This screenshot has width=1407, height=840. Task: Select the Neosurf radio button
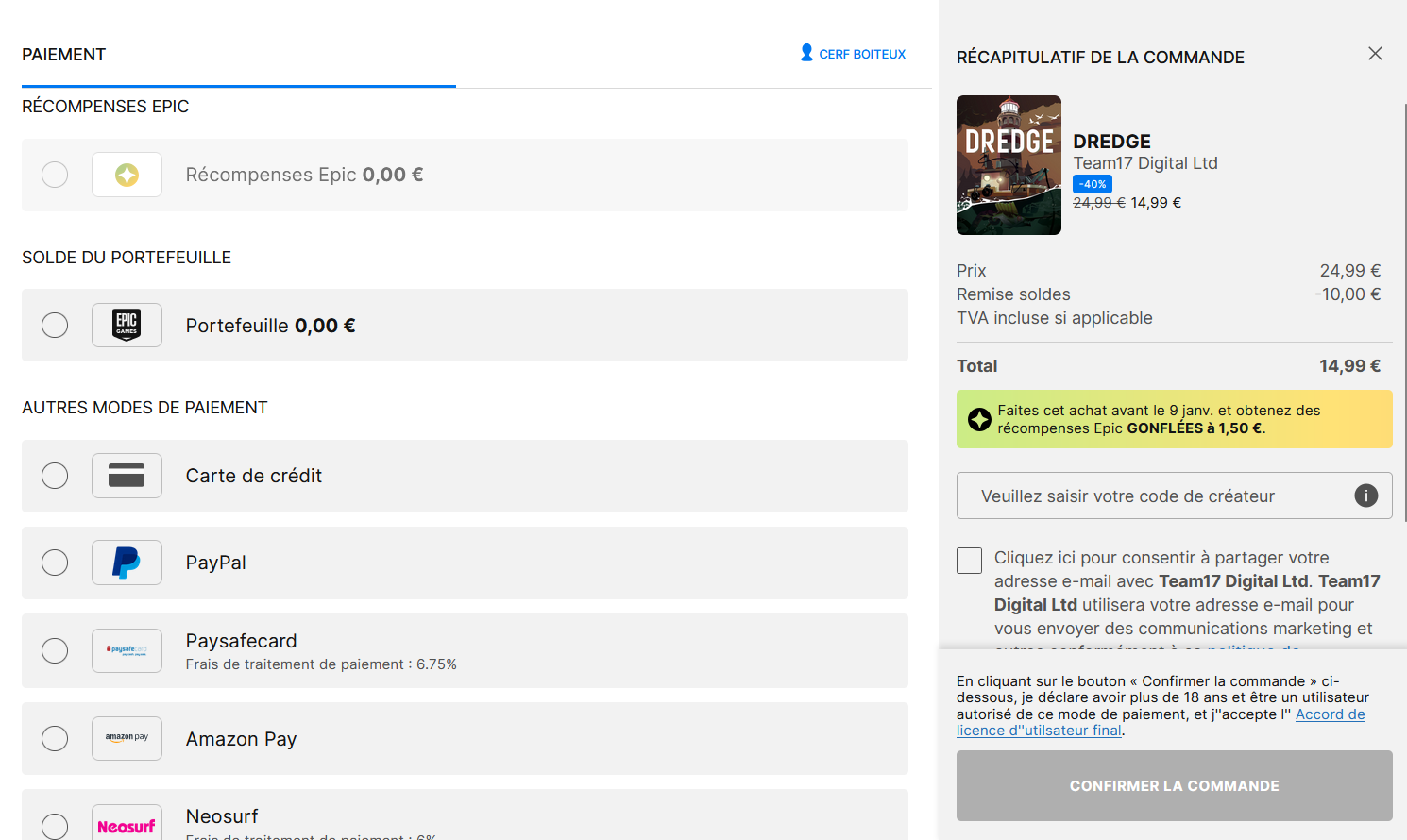point(55,826)
